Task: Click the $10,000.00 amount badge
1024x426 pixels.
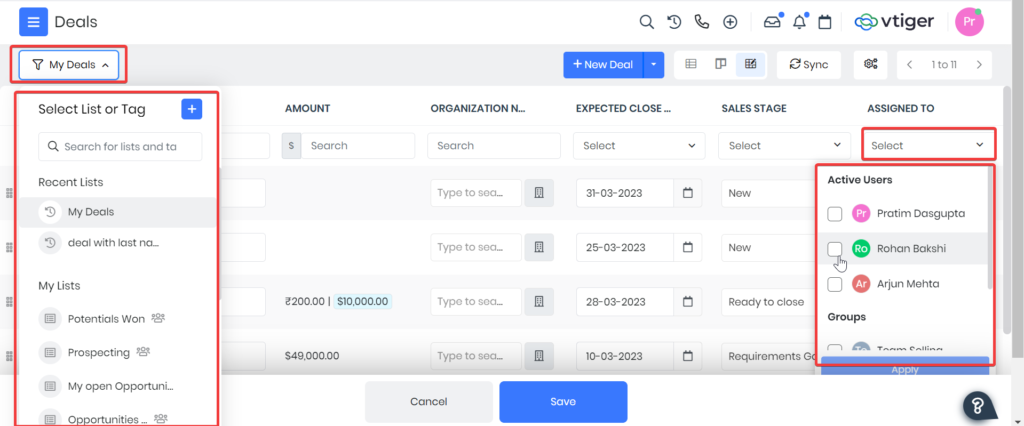Action: point(362,302)
